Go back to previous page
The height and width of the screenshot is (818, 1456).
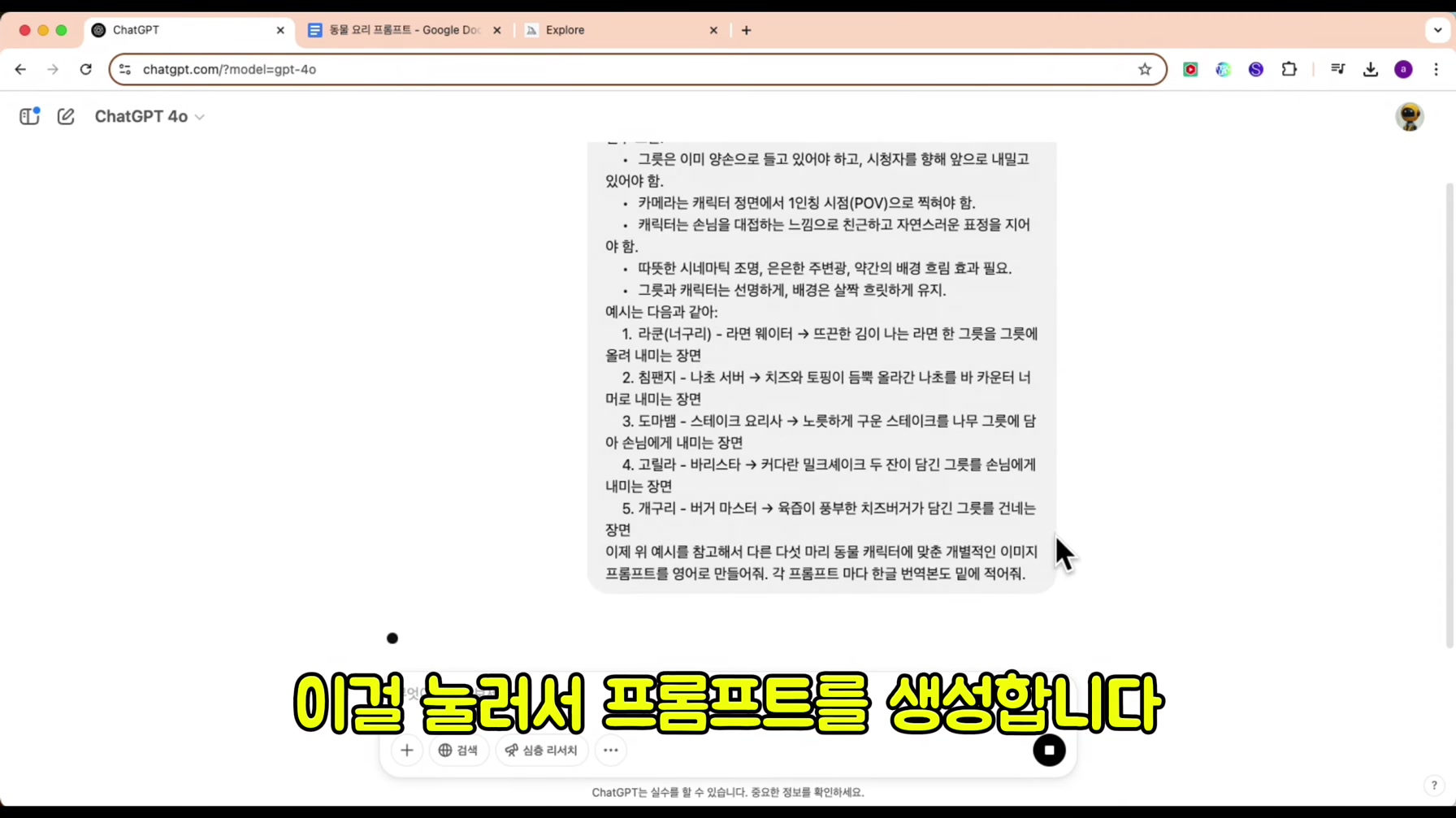20,69
